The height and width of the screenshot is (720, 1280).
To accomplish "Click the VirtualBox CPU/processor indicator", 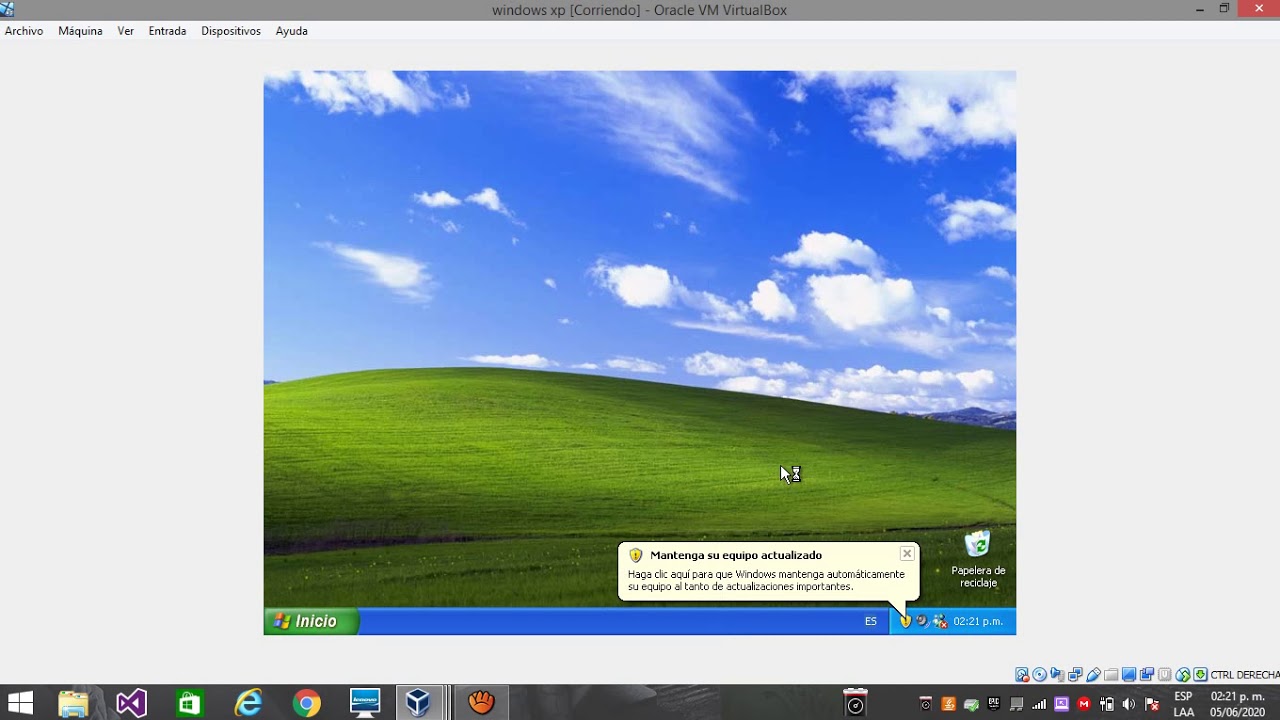I will (x=1165, y=675).
